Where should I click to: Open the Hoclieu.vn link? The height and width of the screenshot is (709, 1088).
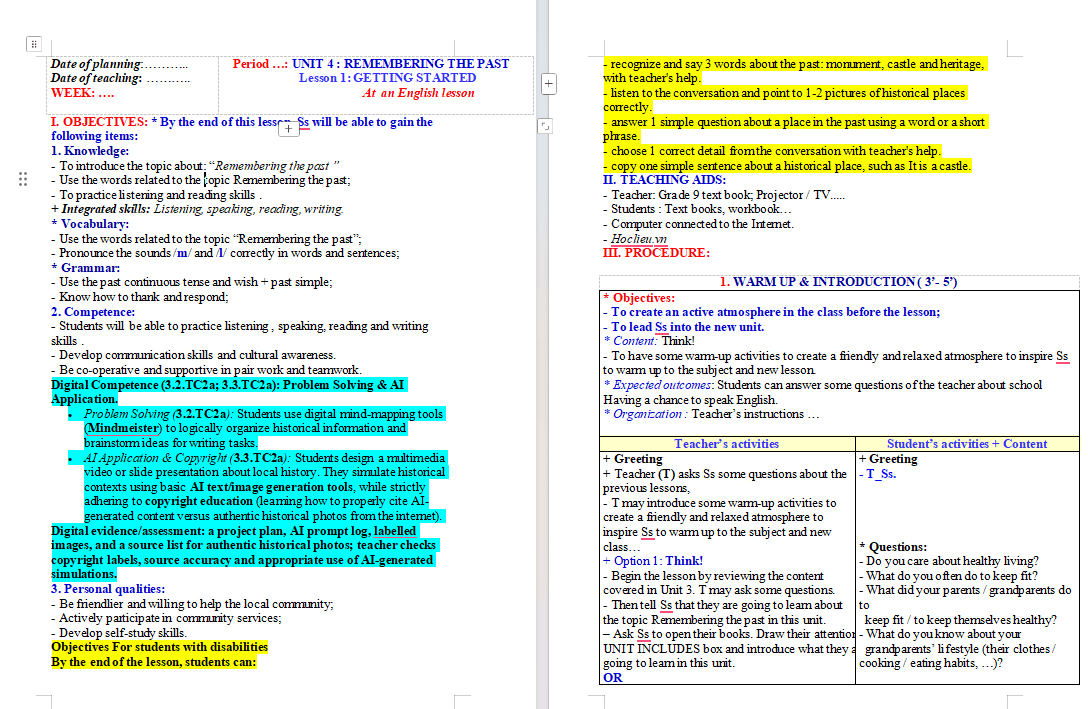point(638,239)
